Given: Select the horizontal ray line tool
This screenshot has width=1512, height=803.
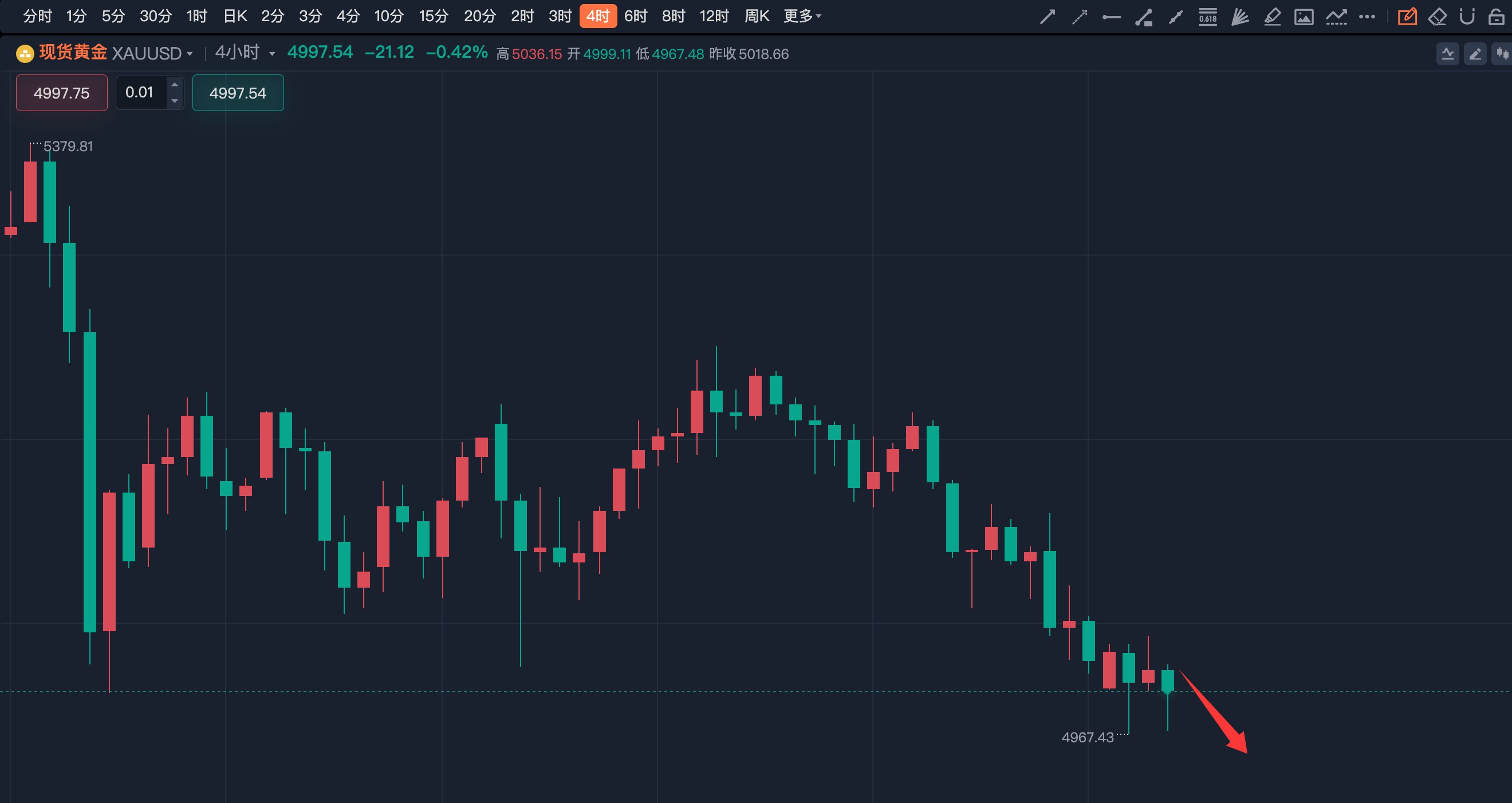Looking at the screenshot, I should [1111, 17].
